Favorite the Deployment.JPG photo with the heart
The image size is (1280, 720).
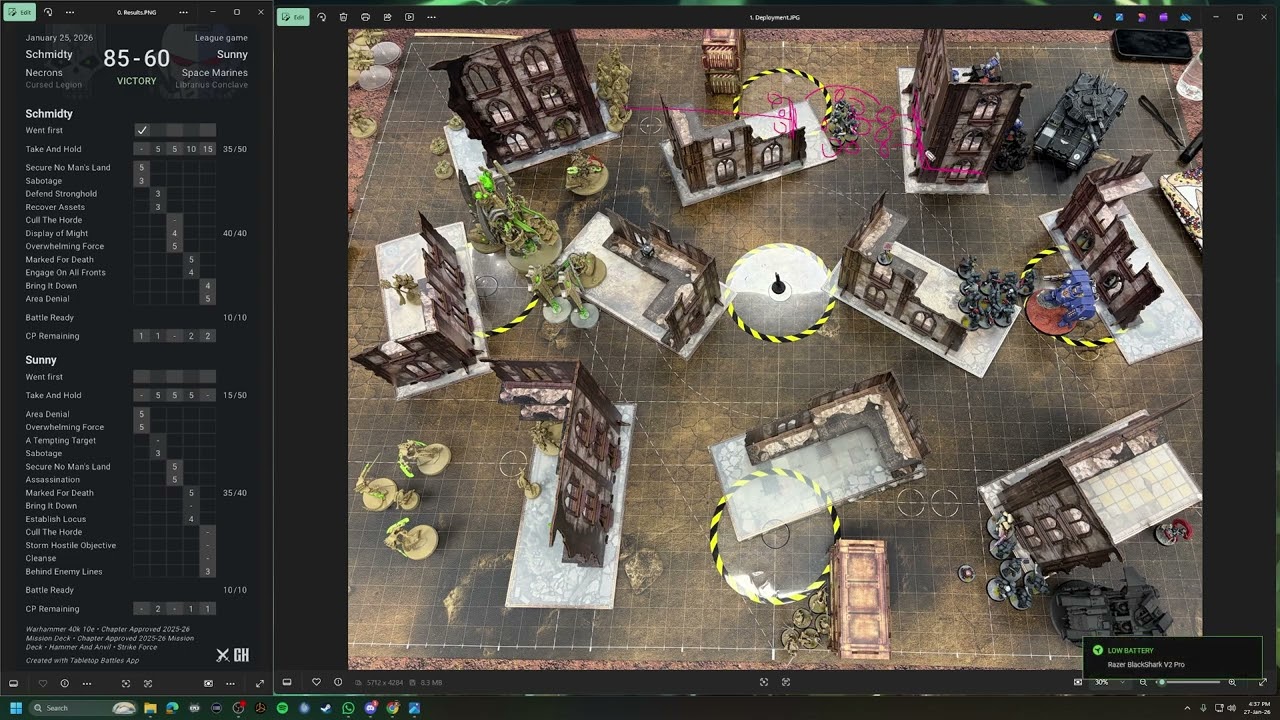(x=316, y=682)
